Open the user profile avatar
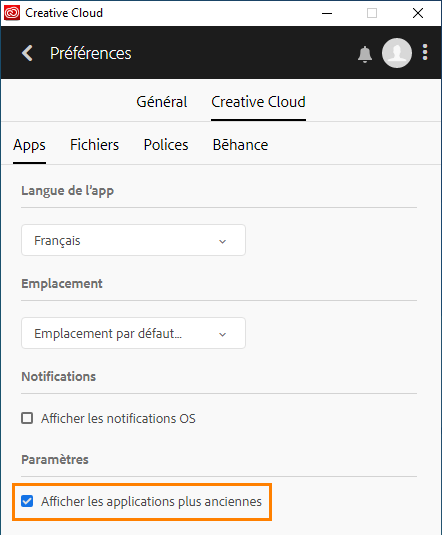Screen dimensions: 442x535 pyautogui.click(x=397, y=53)
